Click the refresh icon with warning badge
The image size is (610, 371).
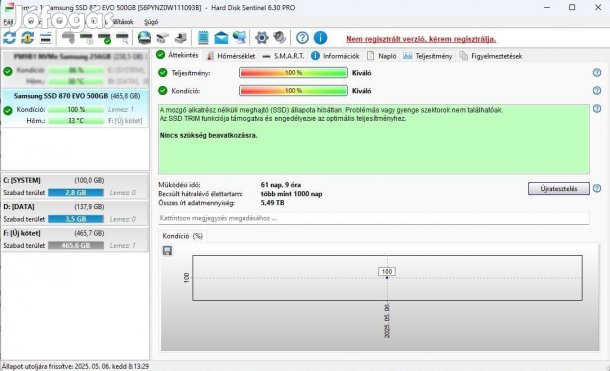tap(28, 38)
